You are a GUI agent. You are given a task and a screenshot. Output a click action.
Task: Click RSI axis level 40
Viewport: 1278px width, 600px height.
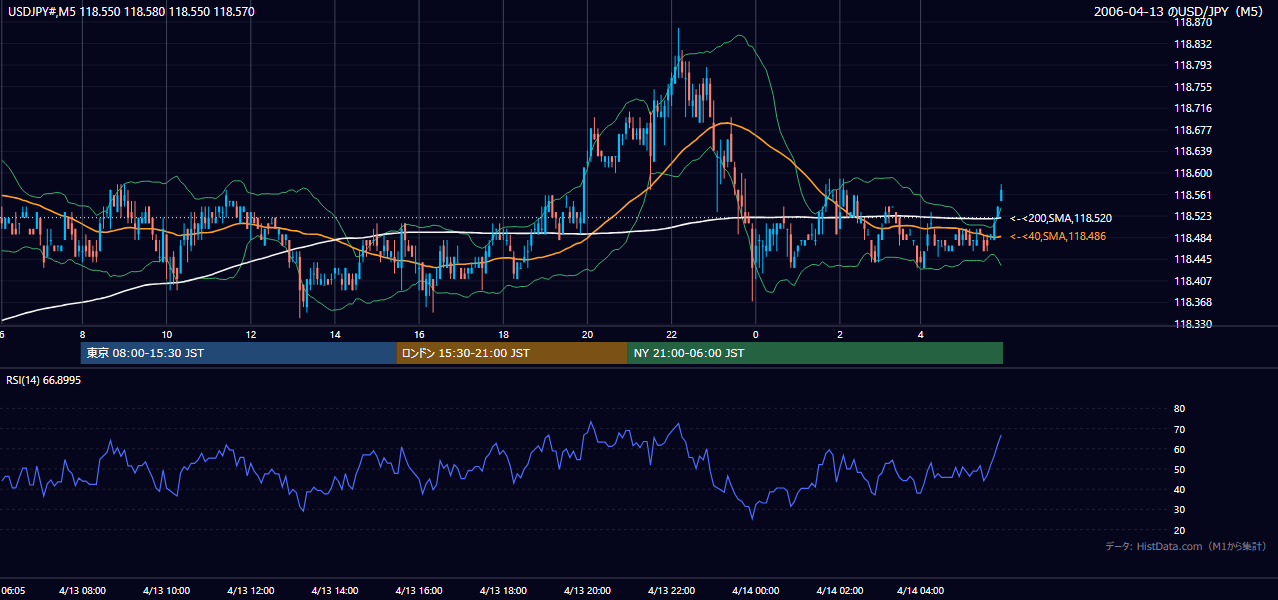tap(1179, 489)
